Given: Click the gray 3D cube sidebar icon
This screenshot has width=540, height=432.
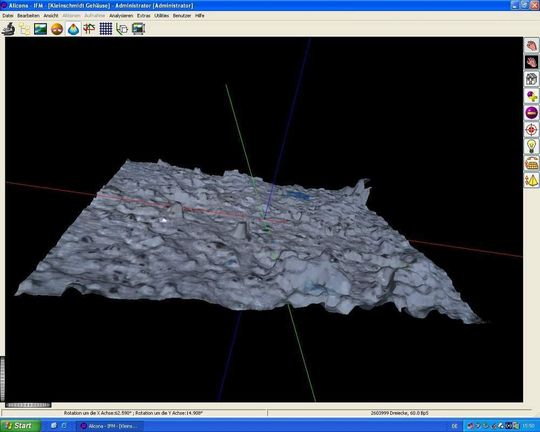Looking at the screenshot, I should coord(531,79).
